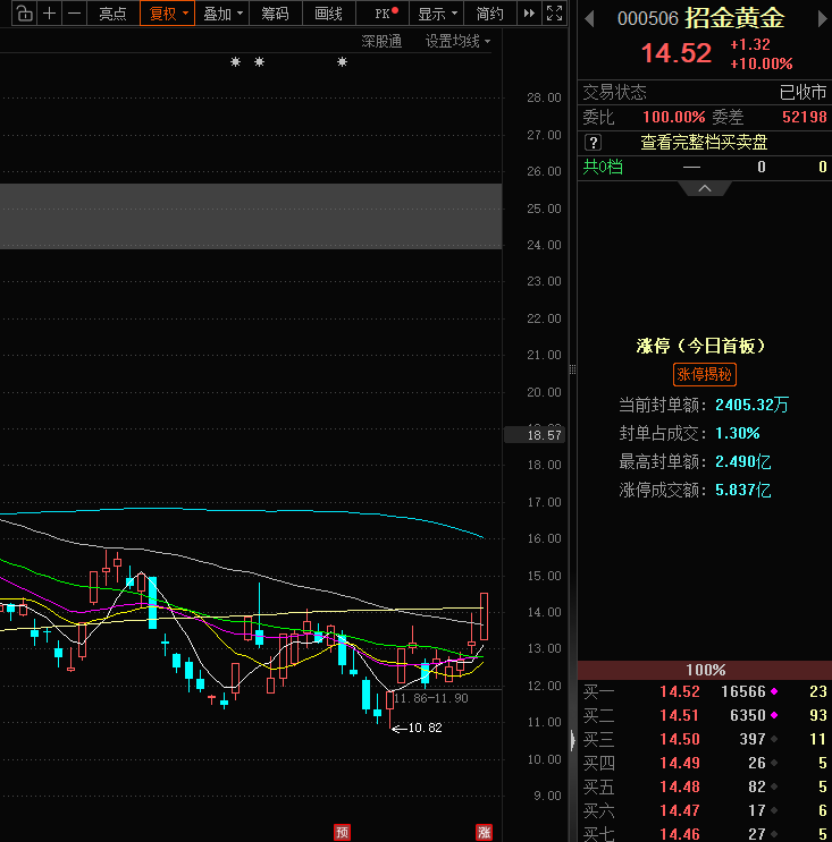Toggle fullscreen chart icon

(554, 13)
